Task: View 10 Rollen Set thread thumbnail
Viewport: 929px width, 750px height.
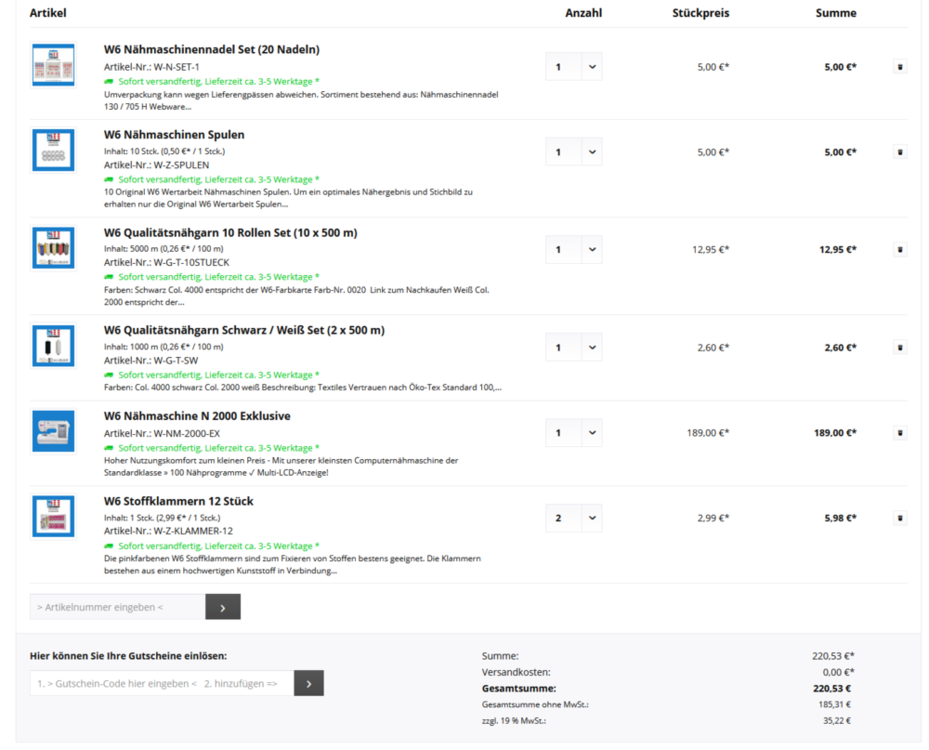Action: pyautogui.click(x=53, y=248)
